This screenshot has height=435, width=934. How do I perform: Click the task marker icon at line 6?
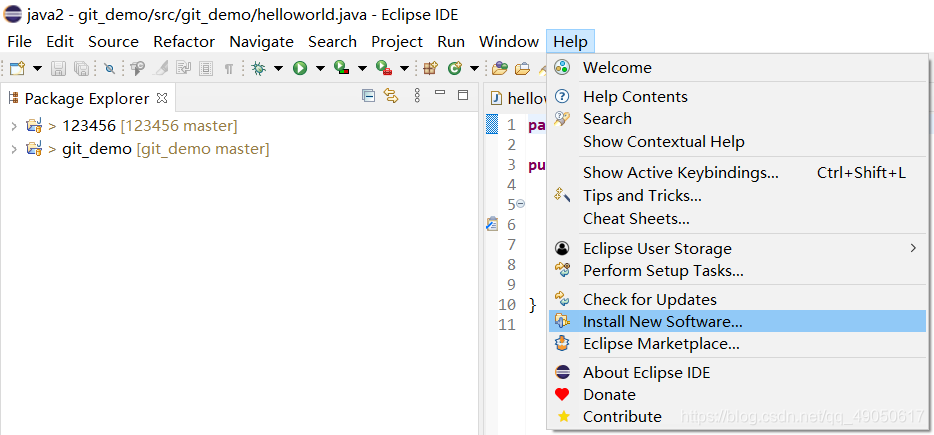(x=492, y=224)
